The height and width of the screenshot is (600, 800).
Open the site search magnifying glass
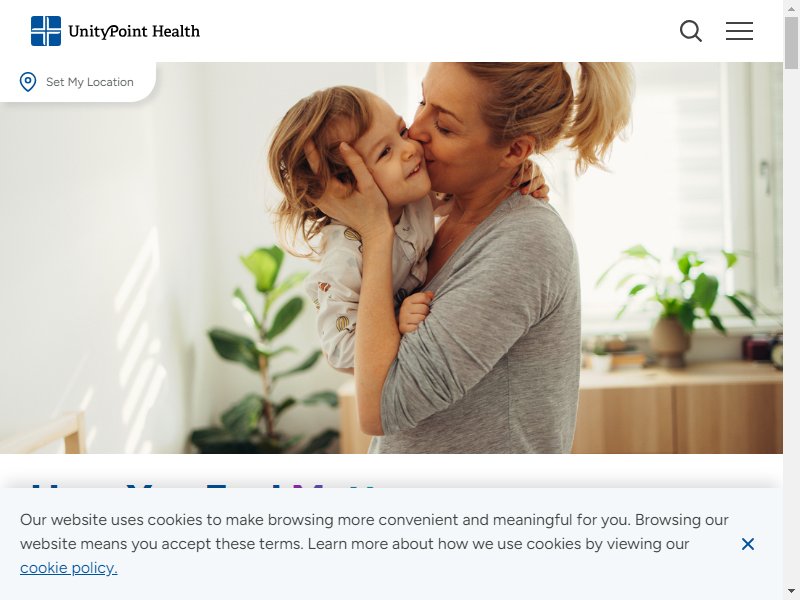(x=691, y=31)
